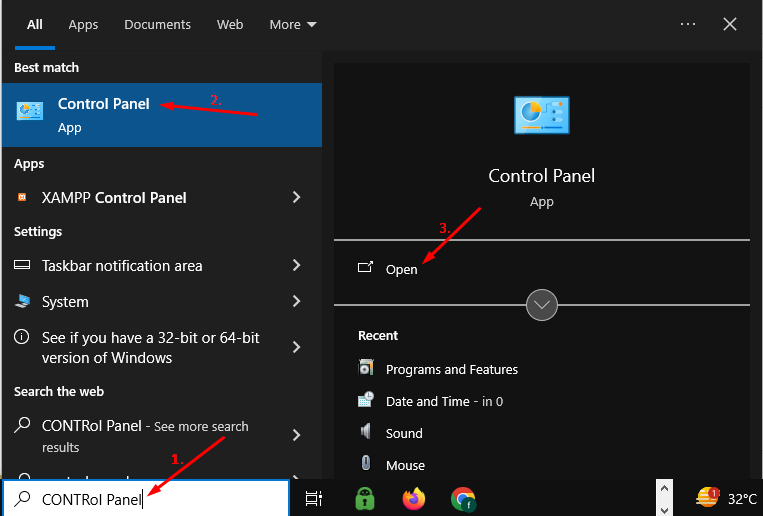Click the search box magnifier icon
The image size is (763, 516).
point(22,498)
